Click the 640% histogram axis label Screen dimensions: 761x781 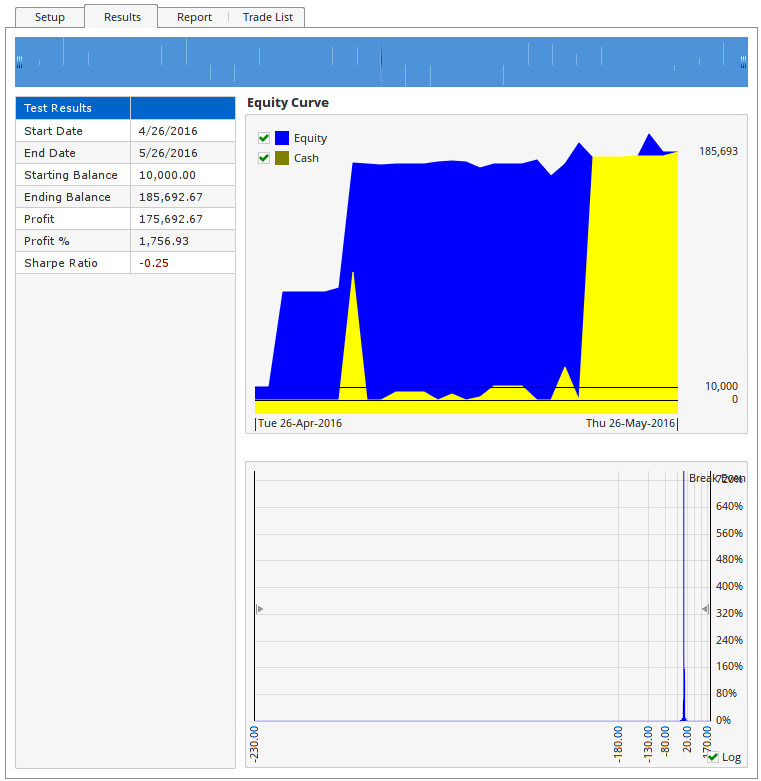[729, 506]
